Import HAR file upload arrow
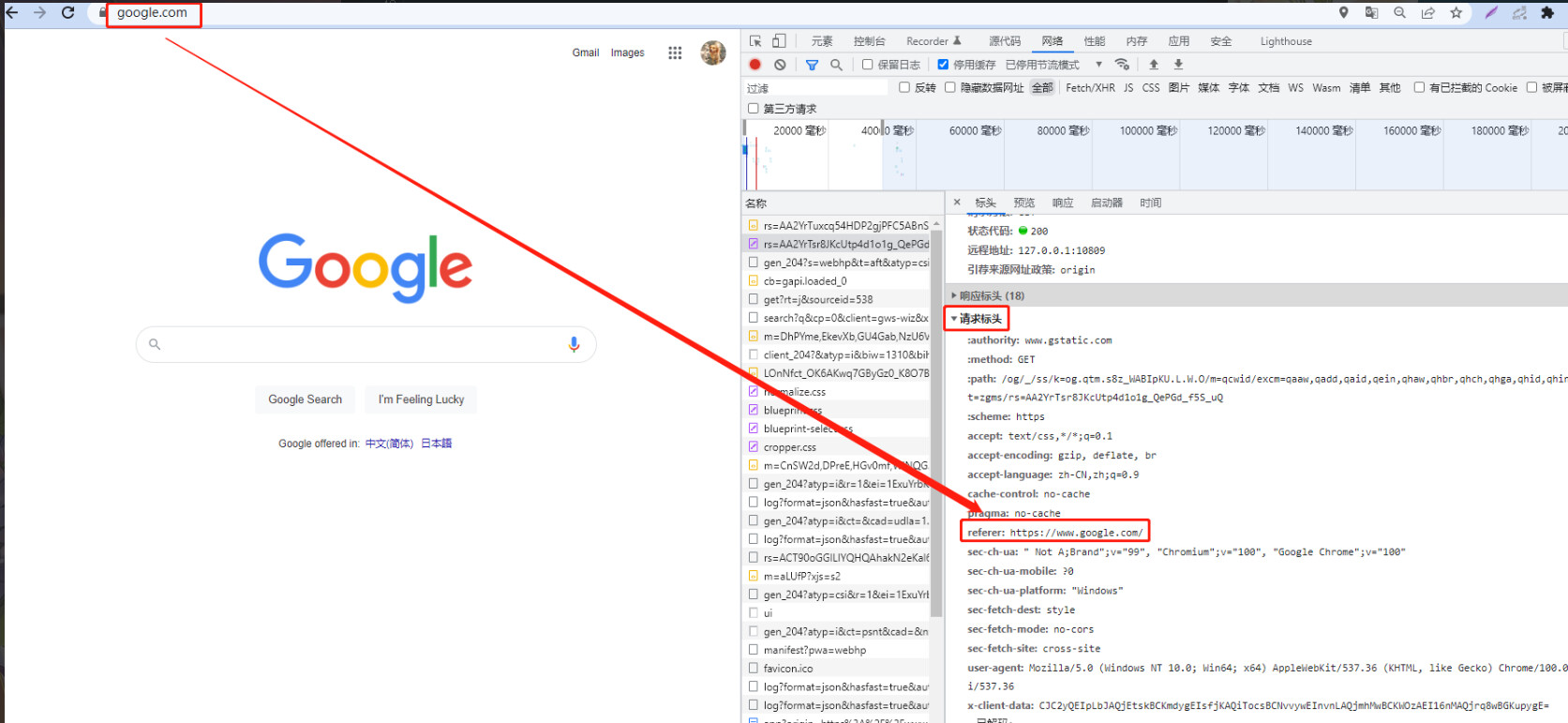The image size is (1568, 723). coord(1154,65)
